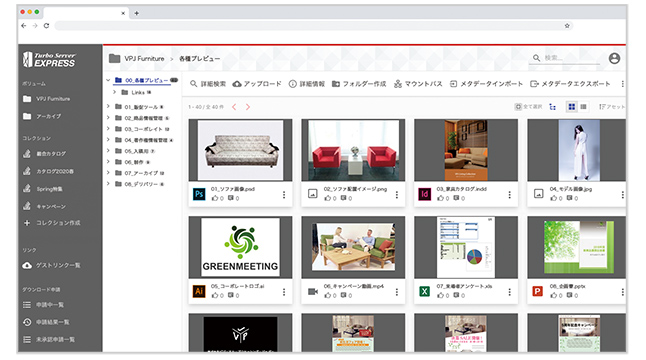Open the three-dot menu of 07_来場者アンケート.xls
The image size is (646, 360).
(510, 292)
